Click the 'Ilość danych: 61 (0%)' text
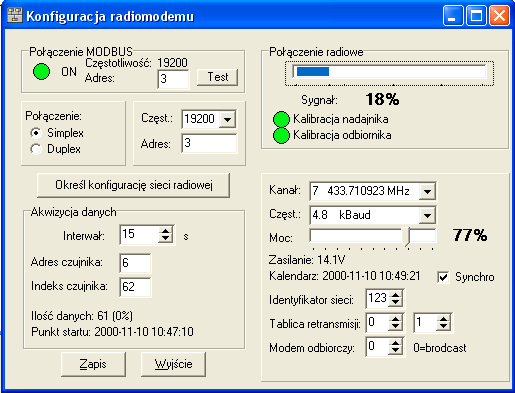The image size is (515, 393). (x=82, y=316)
